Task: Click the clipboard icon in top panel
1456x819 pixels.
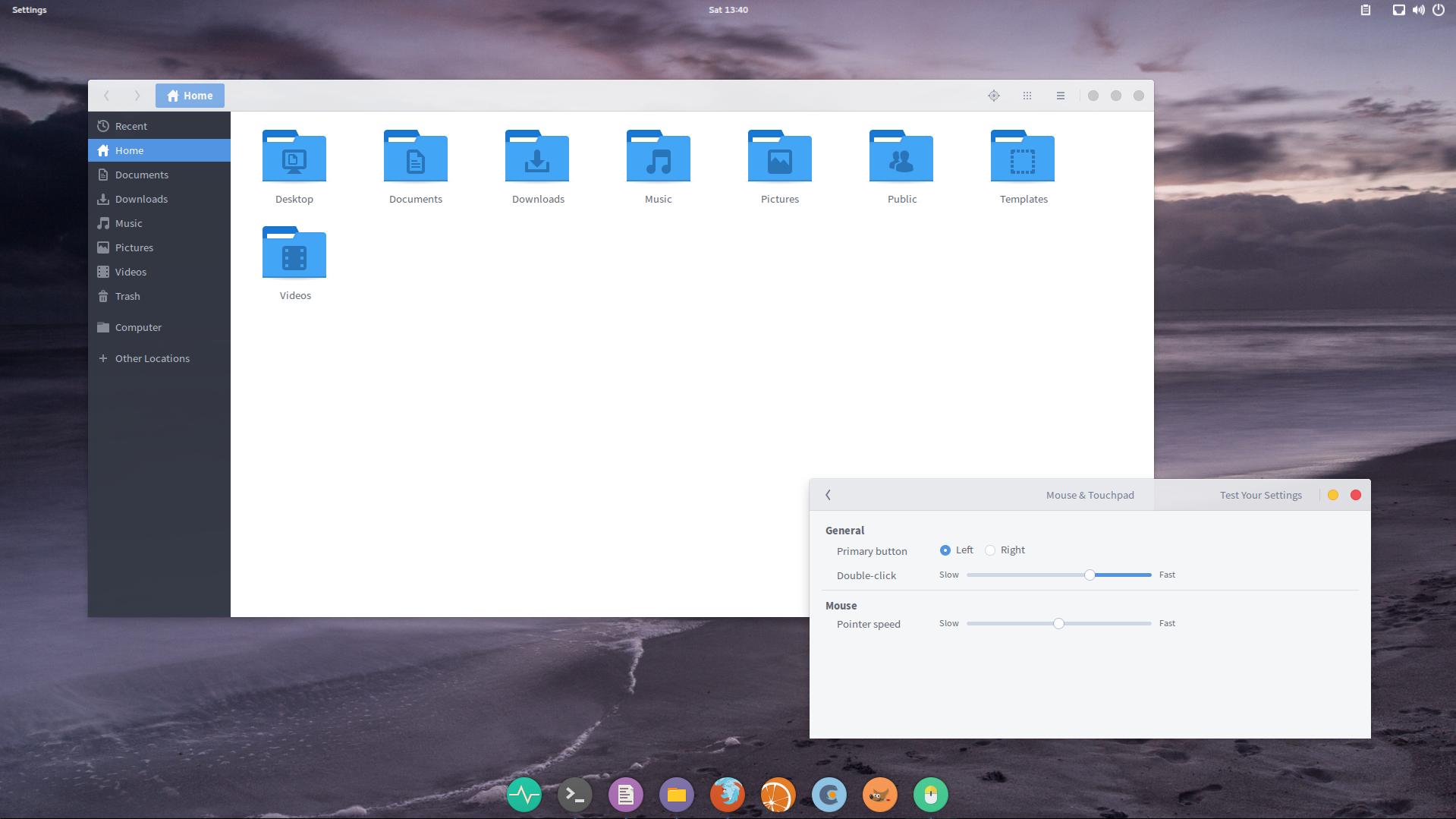Action: pyautogui.click(x=1365, y=10)
